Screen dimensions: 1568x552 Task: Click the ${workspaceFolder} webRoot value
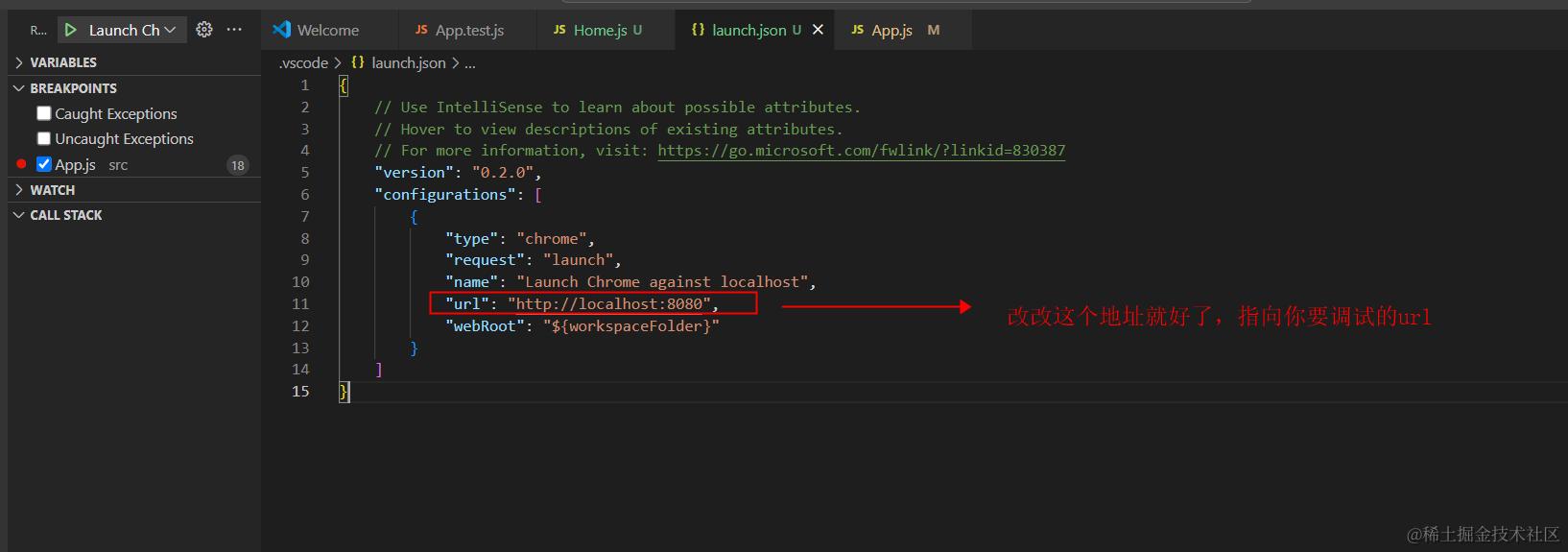pyautogui.click(x=631, y=326)
